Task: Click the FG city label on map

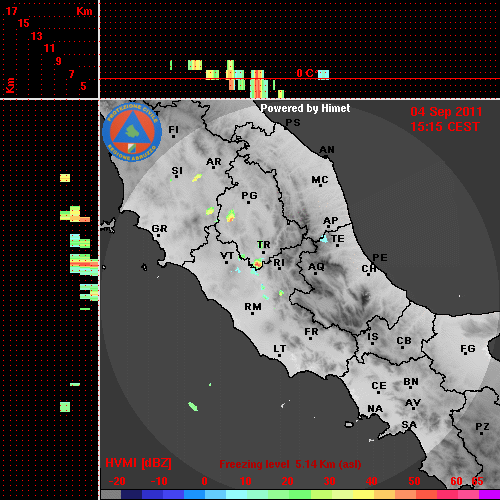Action: click(x=468, y=349)
